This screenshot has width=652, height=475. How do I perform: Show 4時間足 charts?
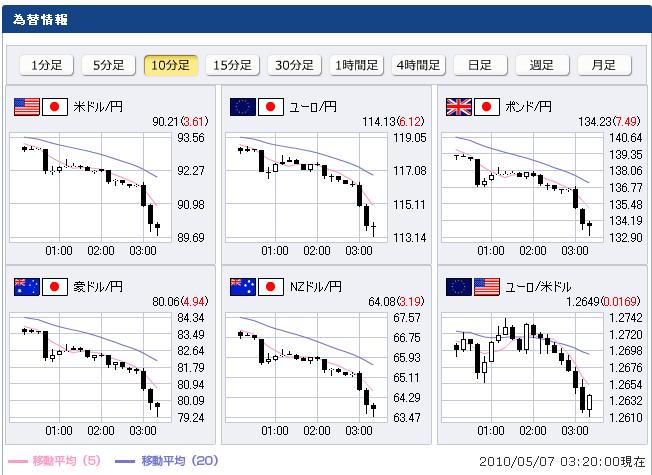click(419, 65)
